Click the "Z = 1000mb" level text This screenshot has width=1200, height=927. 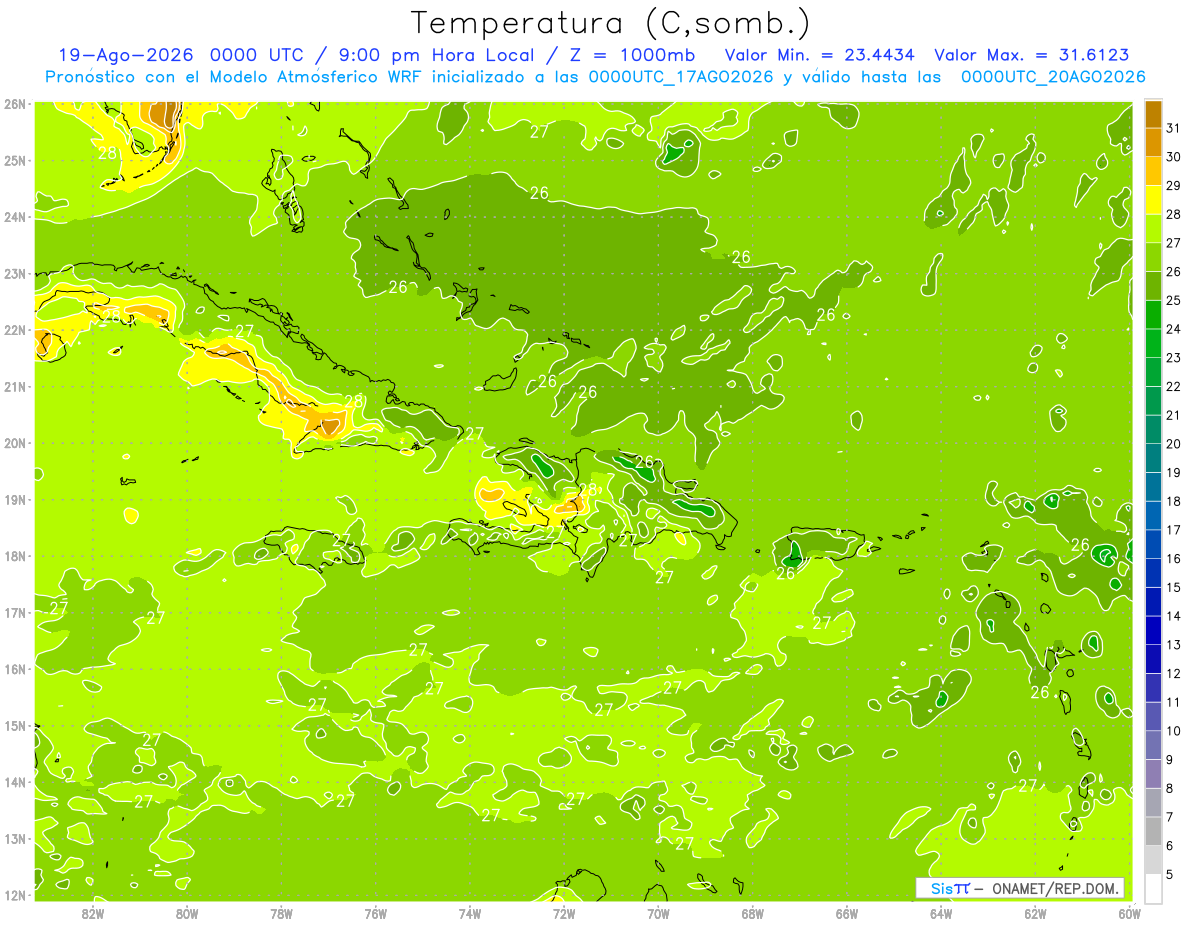click(x=632, y=55)
